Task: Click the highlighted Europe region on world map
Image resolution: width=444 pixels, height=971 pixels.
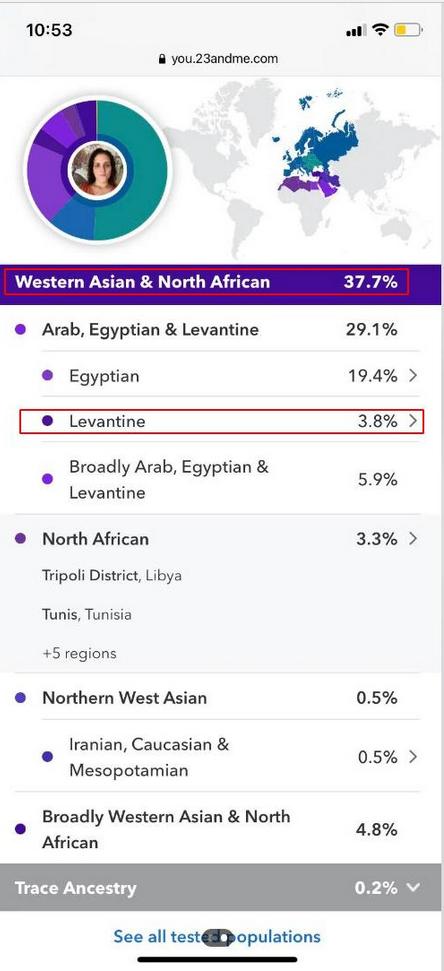Action: 319,144
